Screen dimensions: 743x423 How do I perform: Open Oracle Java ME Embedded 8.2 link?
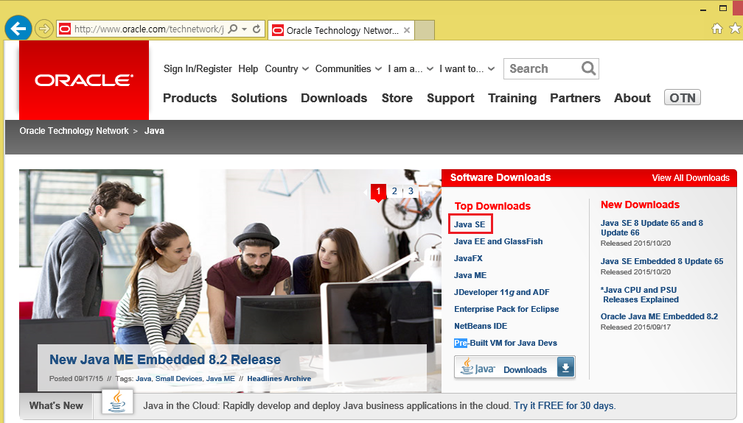coord(659,316)
